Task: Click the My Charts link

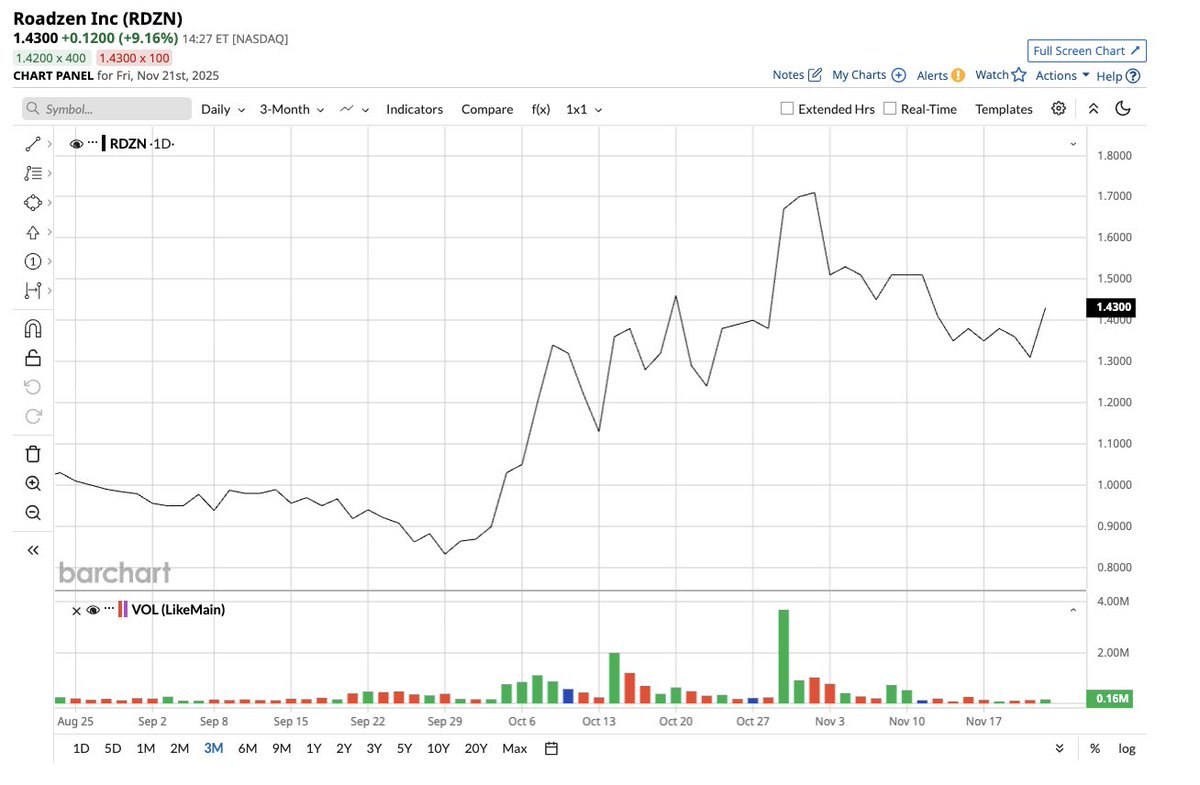Action: (859, 75)
